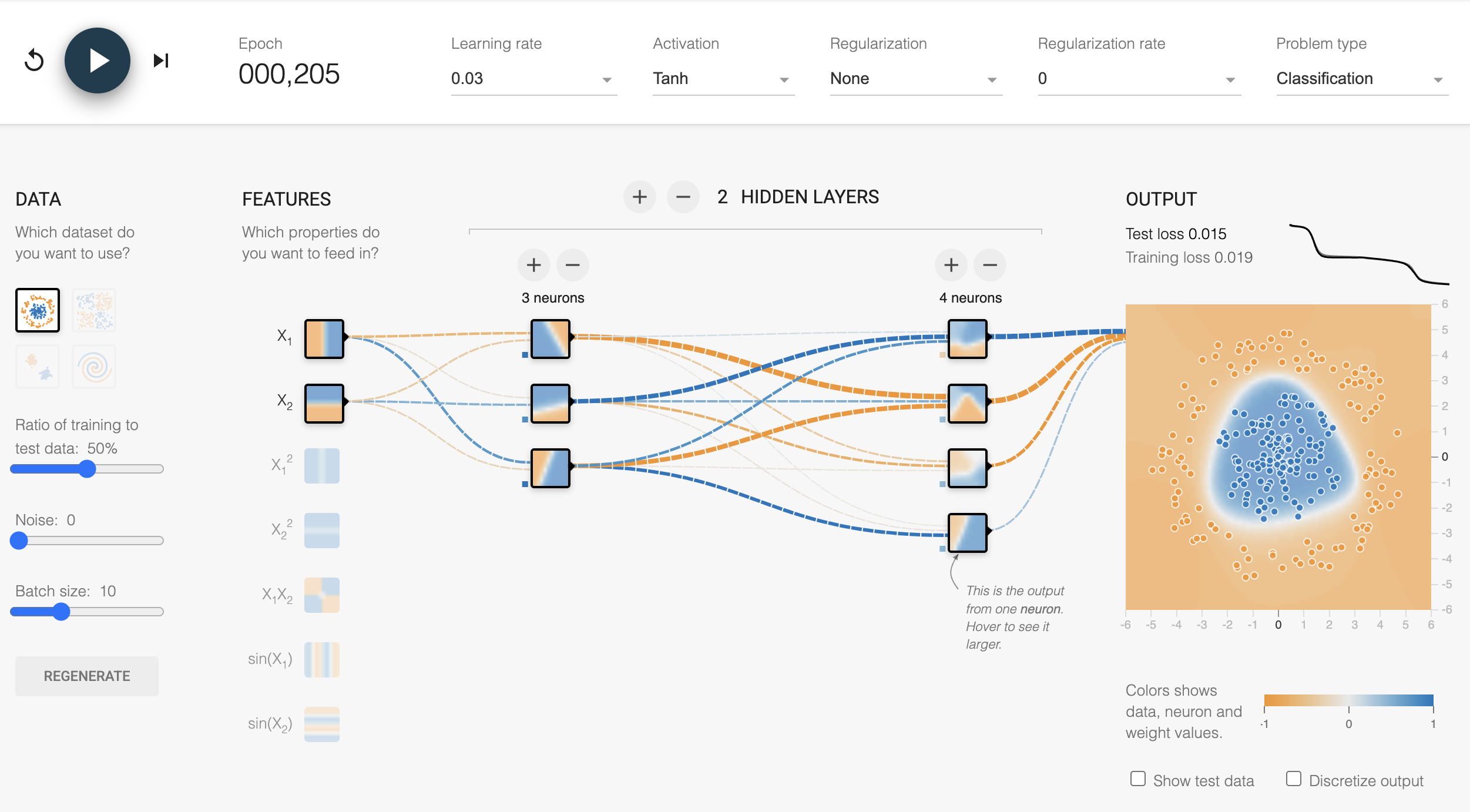Check the Discretize output option
The image size is (1470, 812).
point(1293,779)
